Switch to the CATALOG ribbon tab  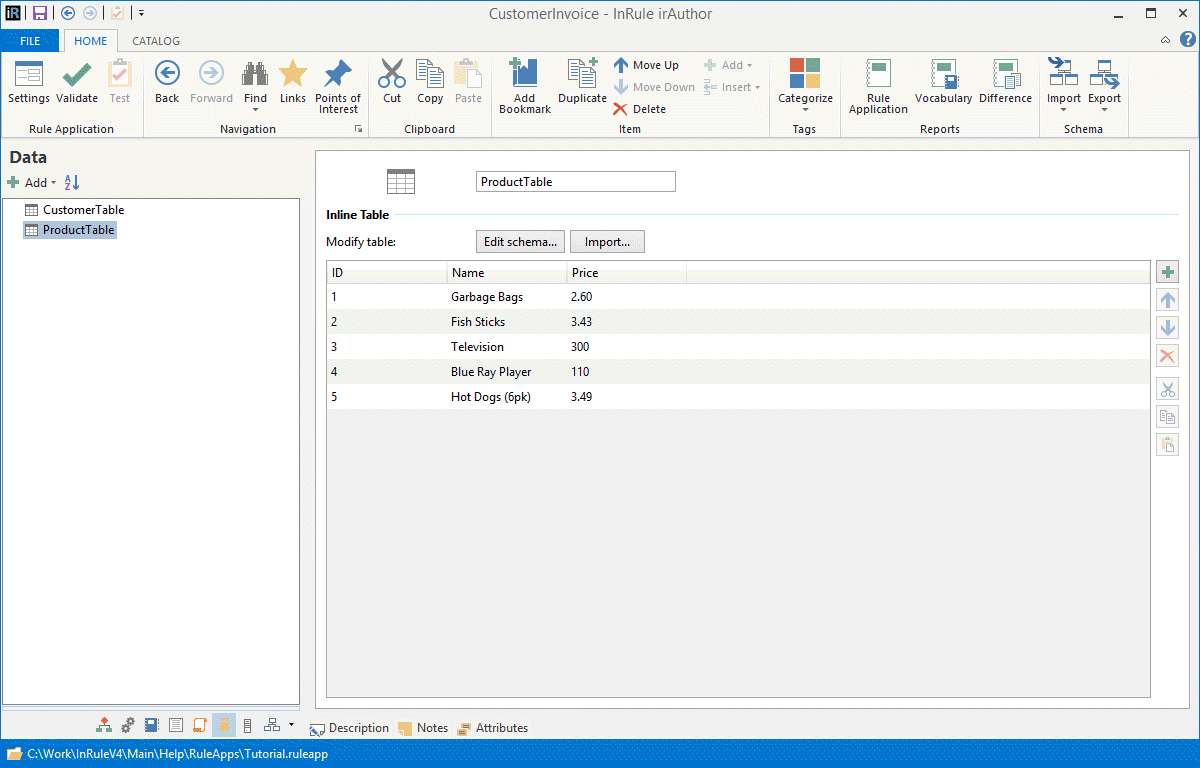pos(156,41)
